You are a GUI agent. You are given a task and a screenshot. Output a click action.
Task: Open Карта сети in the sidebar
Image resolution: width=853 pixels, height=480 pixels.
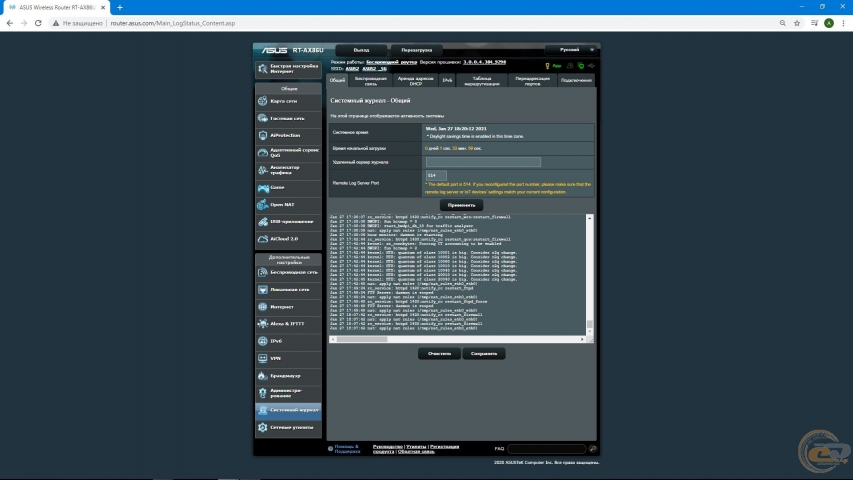[x=288, y=101]
